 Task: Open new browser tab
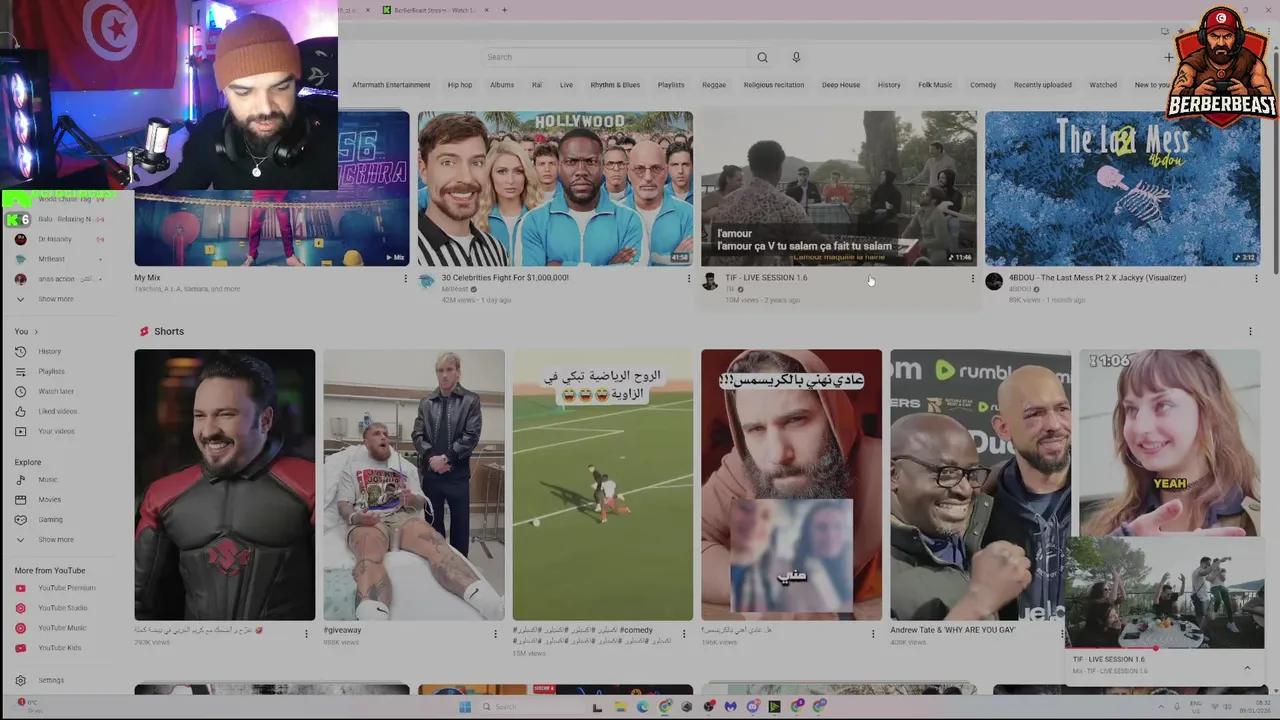pos(504,10)
